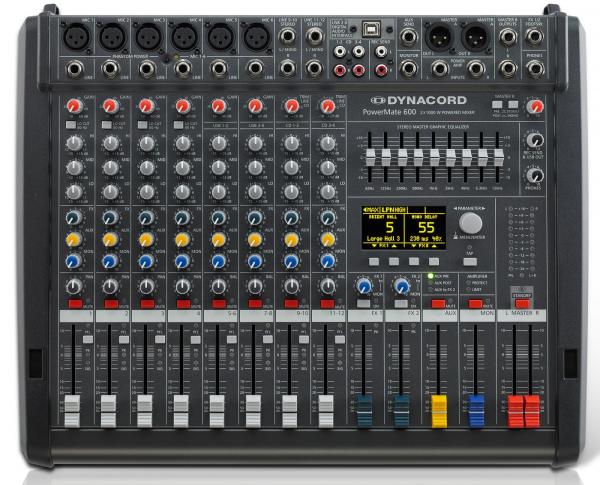The width and height of the screenshot is (600, 485).
Task: Click channel 2 HI equalizer knob
Action: [x=111, y=144]
